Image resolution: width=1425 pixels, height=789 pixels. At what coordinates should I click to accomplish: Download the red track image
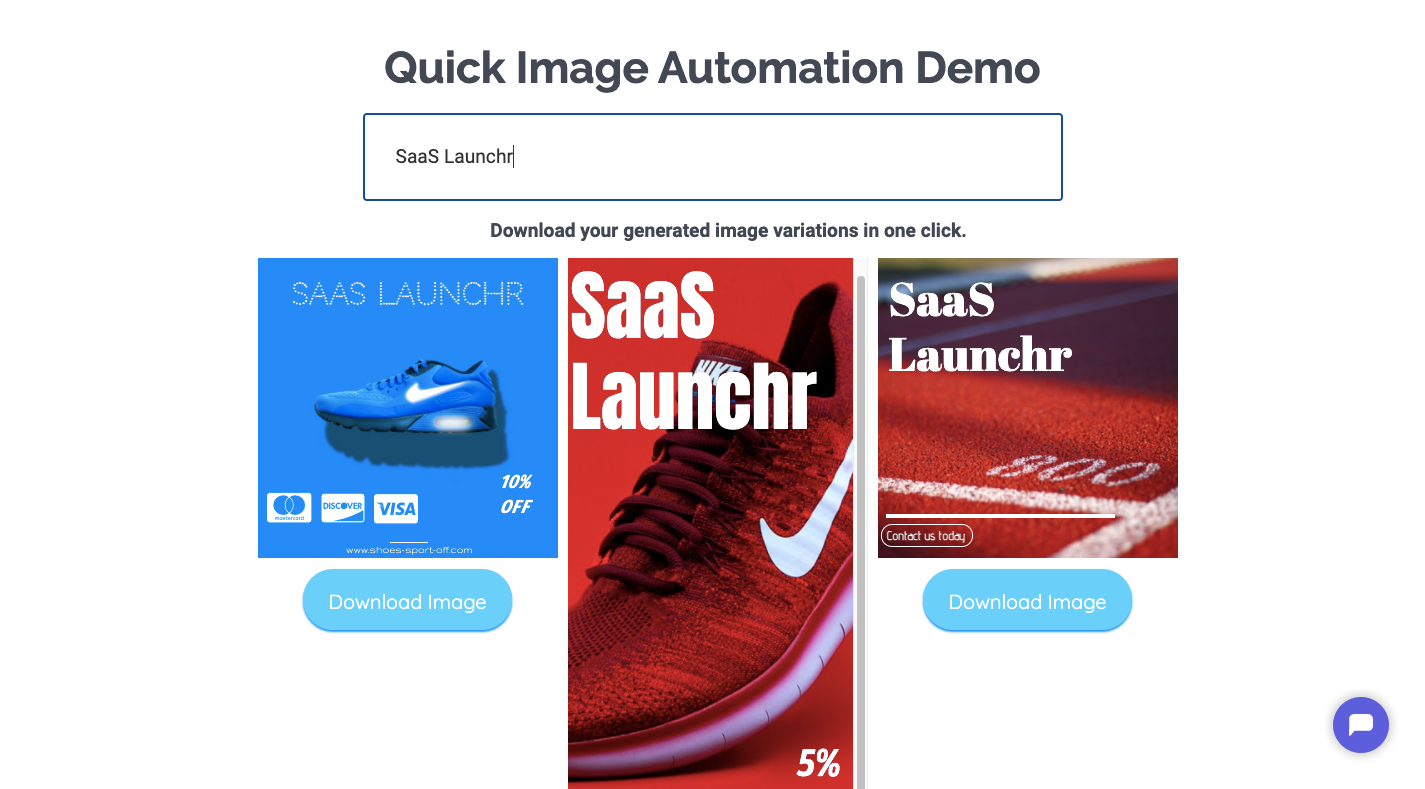[x=1027, y=601]
